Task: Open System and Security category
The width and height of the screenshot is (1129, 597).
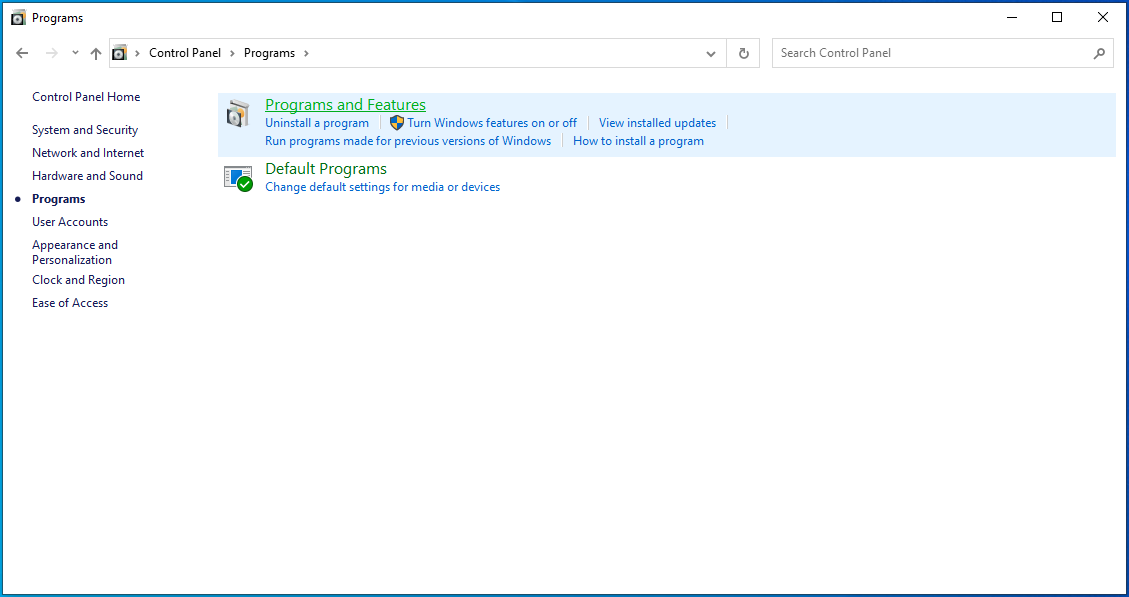Action: click(85, 130)
